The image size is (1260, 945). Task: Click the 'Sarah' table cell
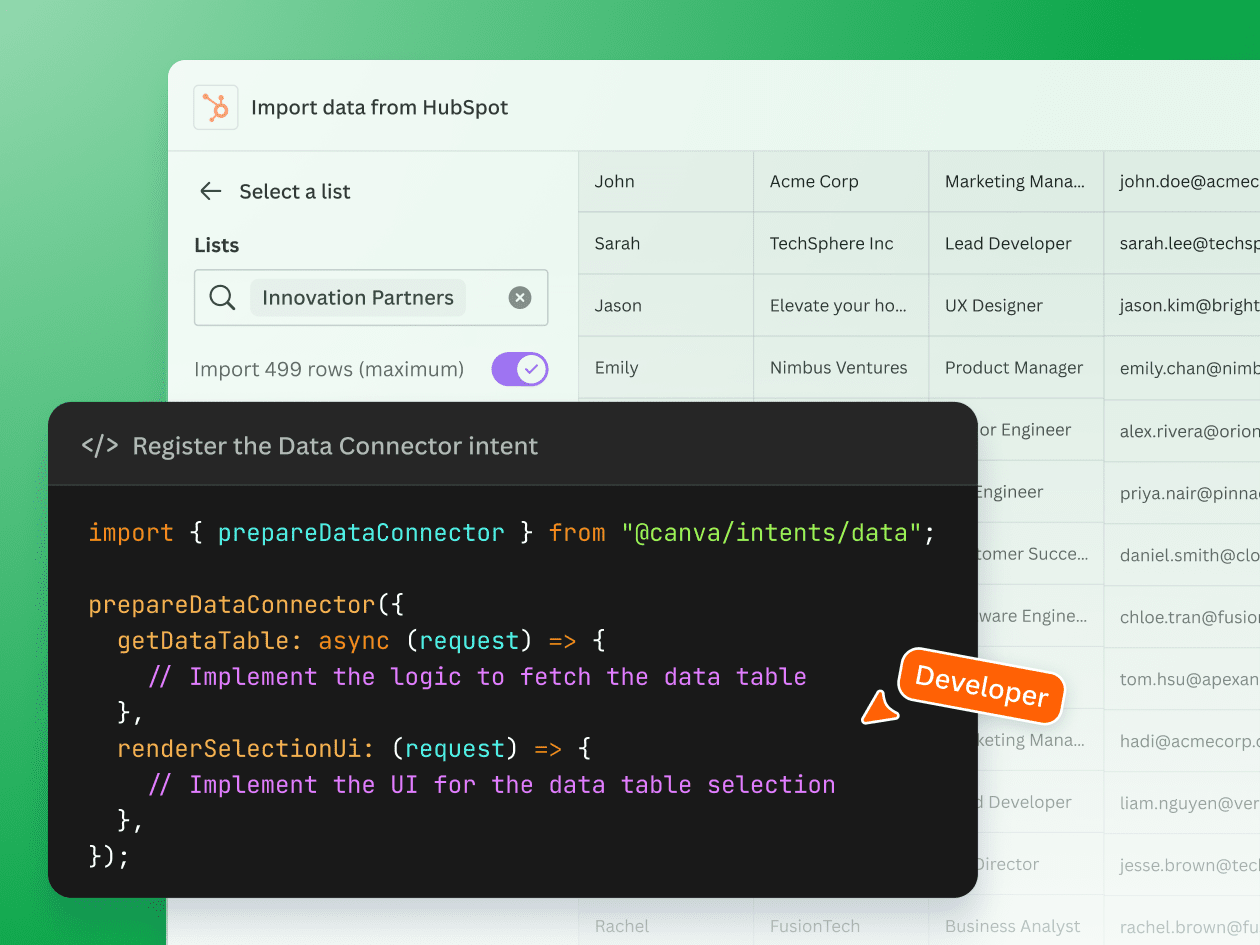pos(666,243)
